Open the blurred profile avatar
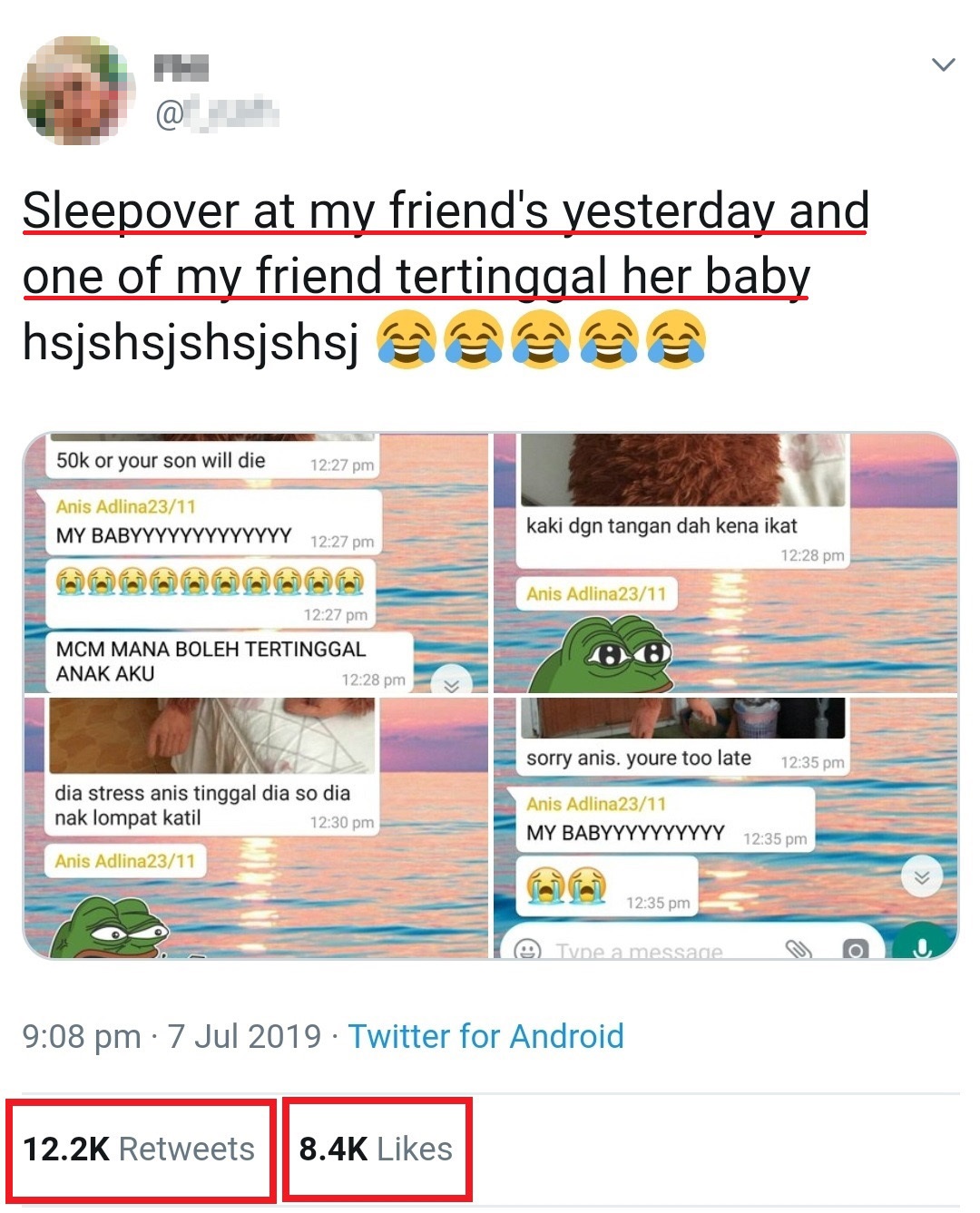 [78, 91]
